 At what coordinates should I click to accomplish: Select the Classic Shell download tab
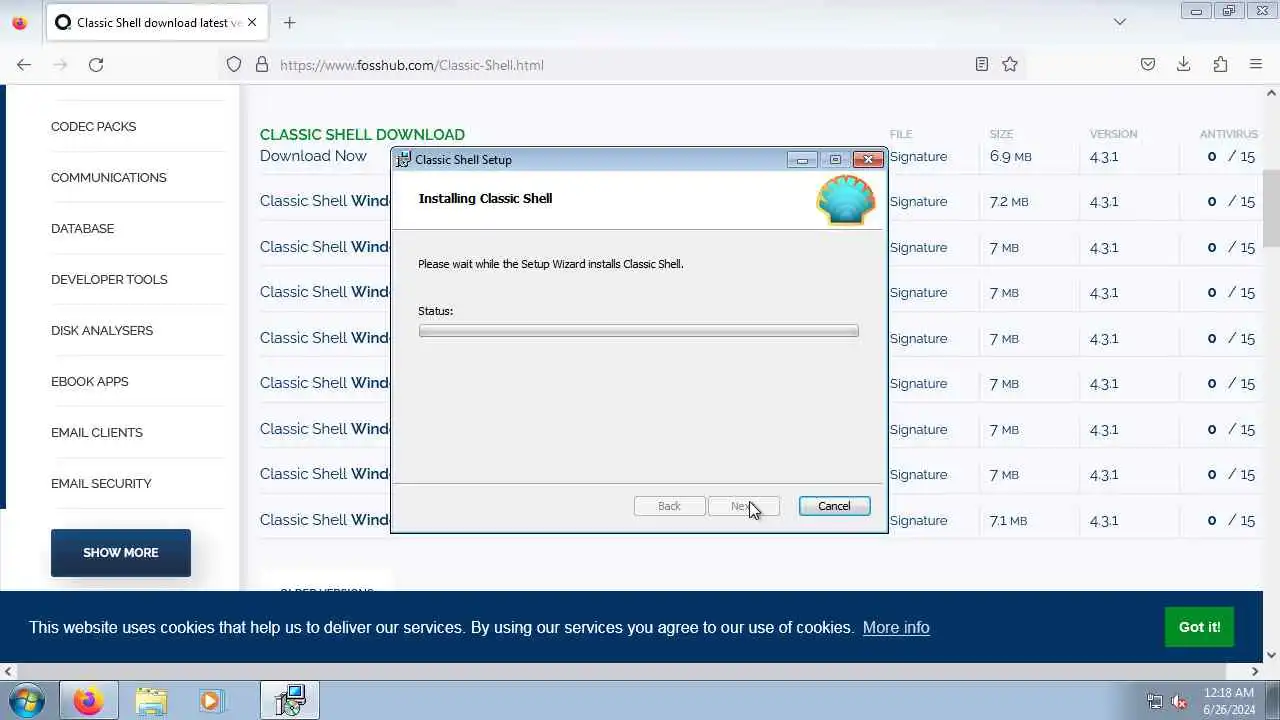pyautogui.click(x=155, y=22)
